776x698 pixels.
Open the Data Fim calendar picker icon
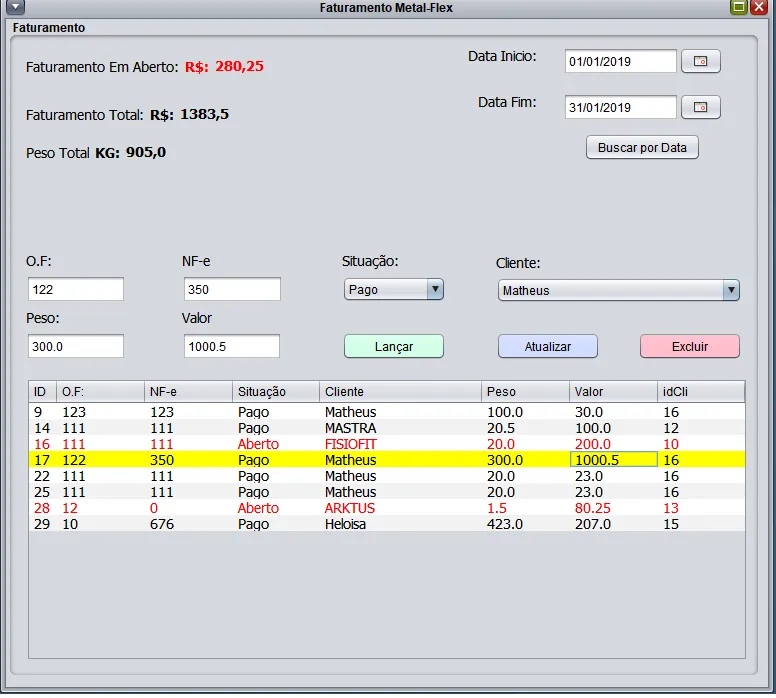pos(700,107)
